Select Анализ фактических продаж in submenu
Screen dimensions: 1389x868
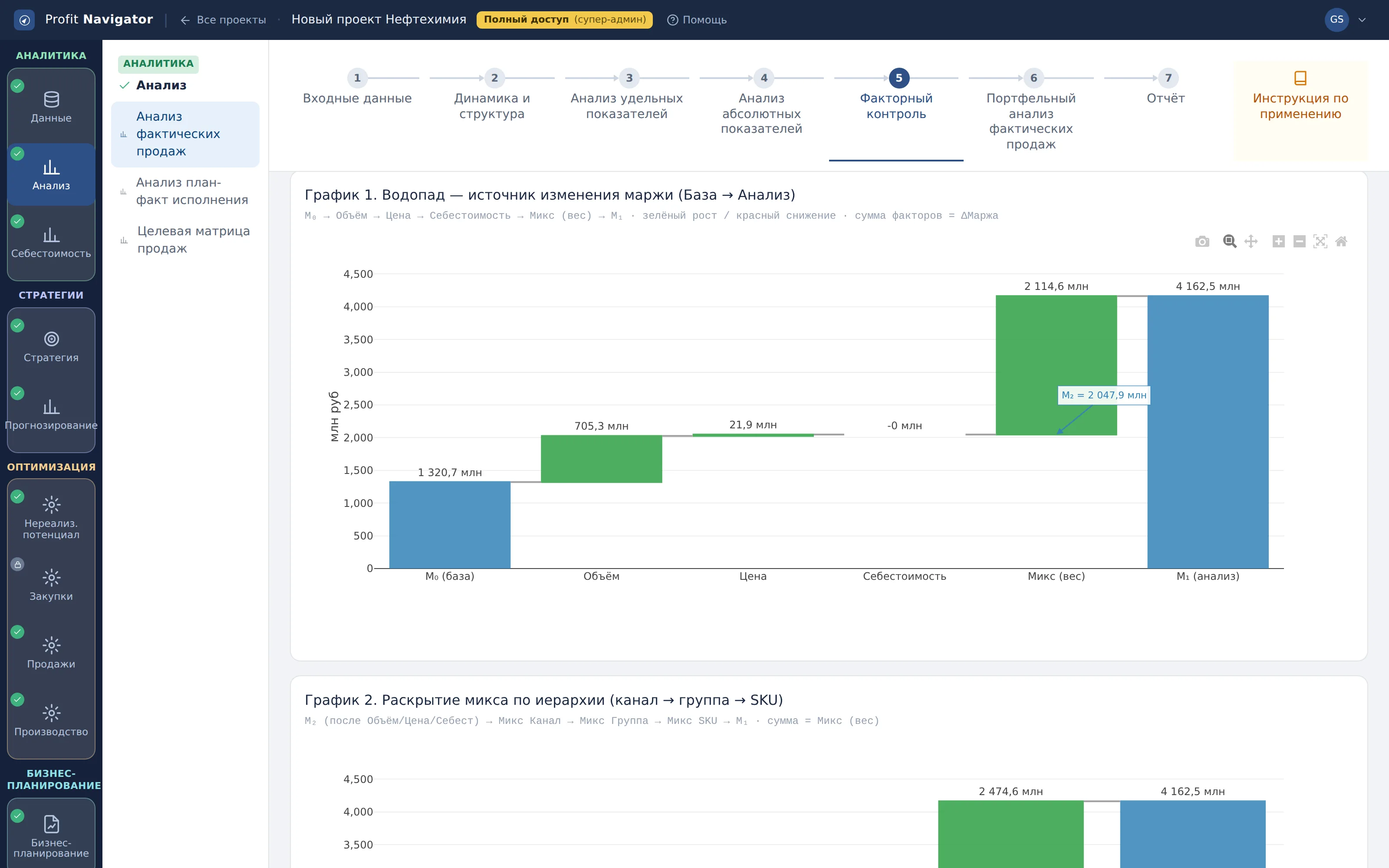pos(185,135)
